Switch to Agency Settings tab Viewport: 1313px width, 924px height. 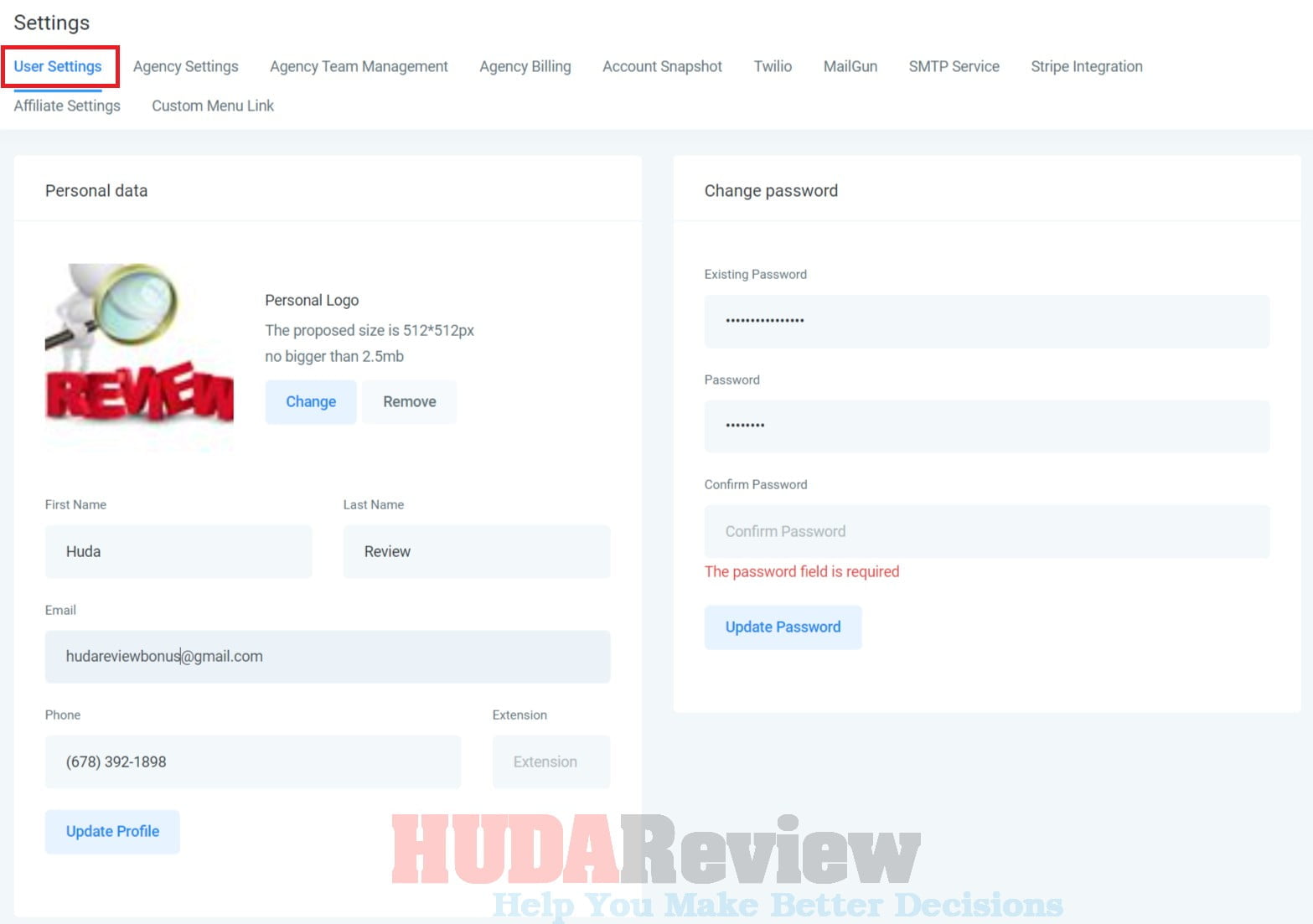pyautogui.click(x=185, y=66)
